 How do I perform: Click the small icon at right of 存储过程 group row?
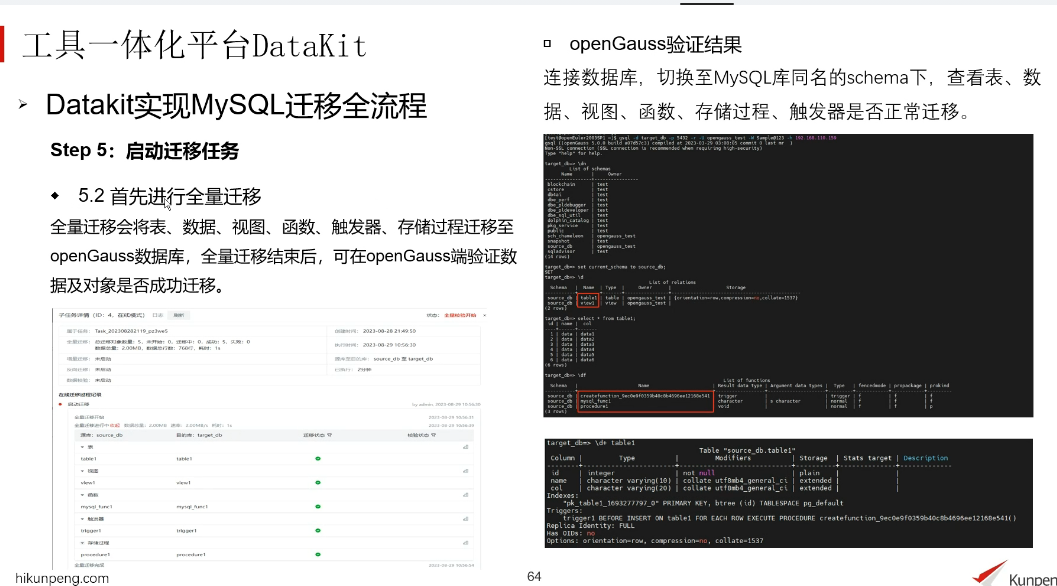click(465, 543)
